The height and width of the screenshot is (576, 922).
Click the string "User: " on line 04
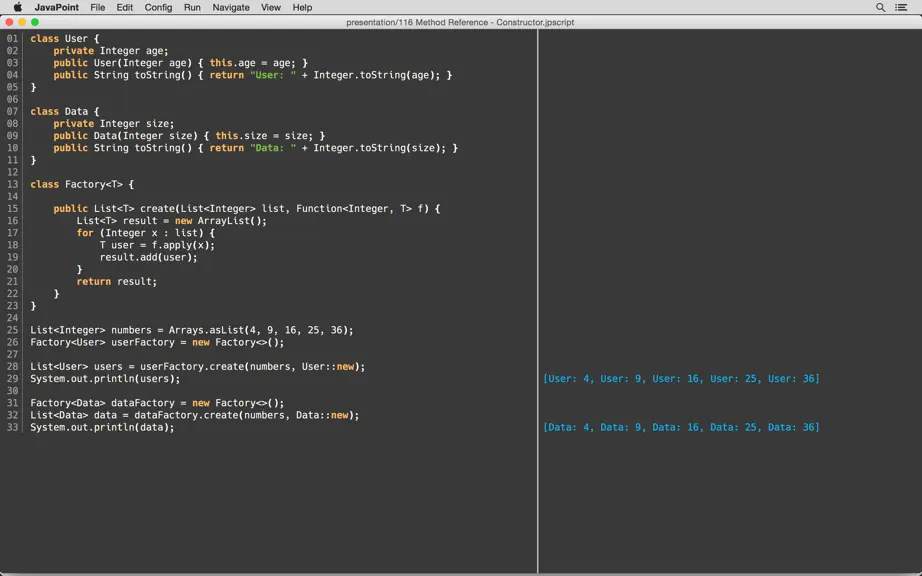pos(273,75)
